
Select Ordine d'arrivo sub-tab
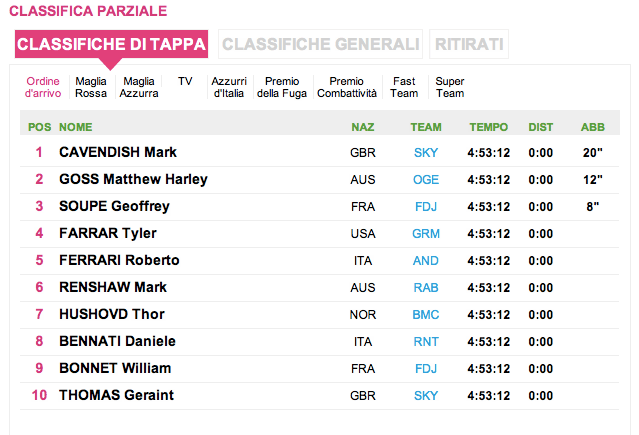click(43, 87)
